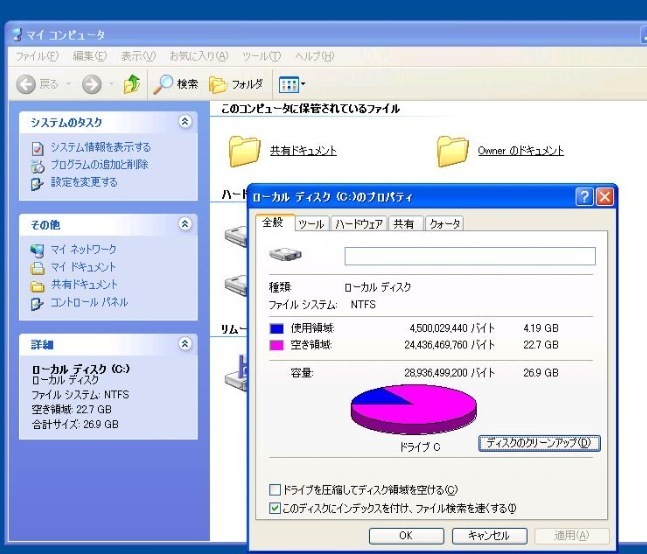The height and width of the screenshot is (554, 647).
Task: Open the File (ファイル) menu
Action: pyautogui.click(x=36, y=56)
